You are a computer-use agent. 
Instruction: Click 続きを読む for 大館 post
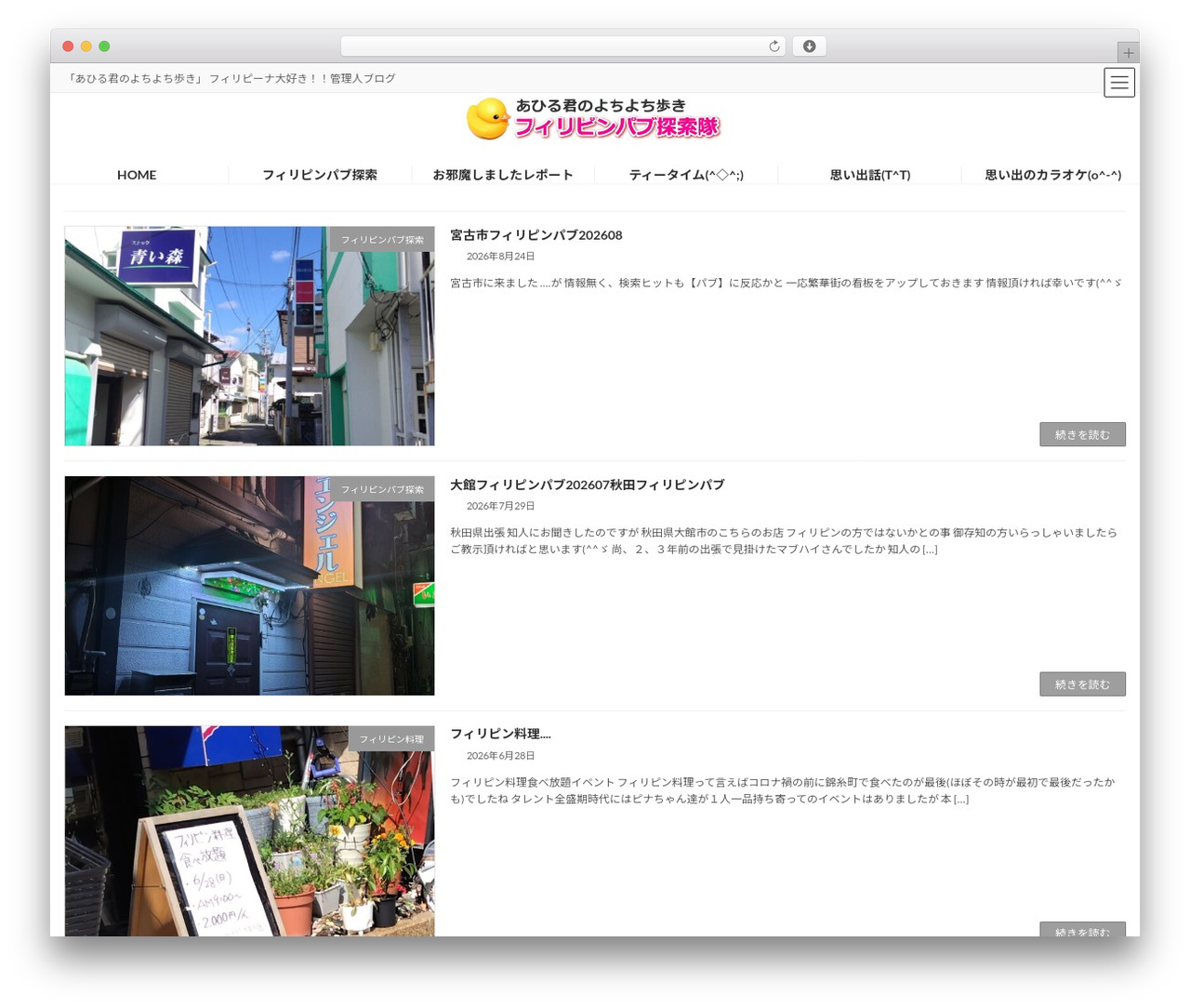click(x=1082, y=683)
